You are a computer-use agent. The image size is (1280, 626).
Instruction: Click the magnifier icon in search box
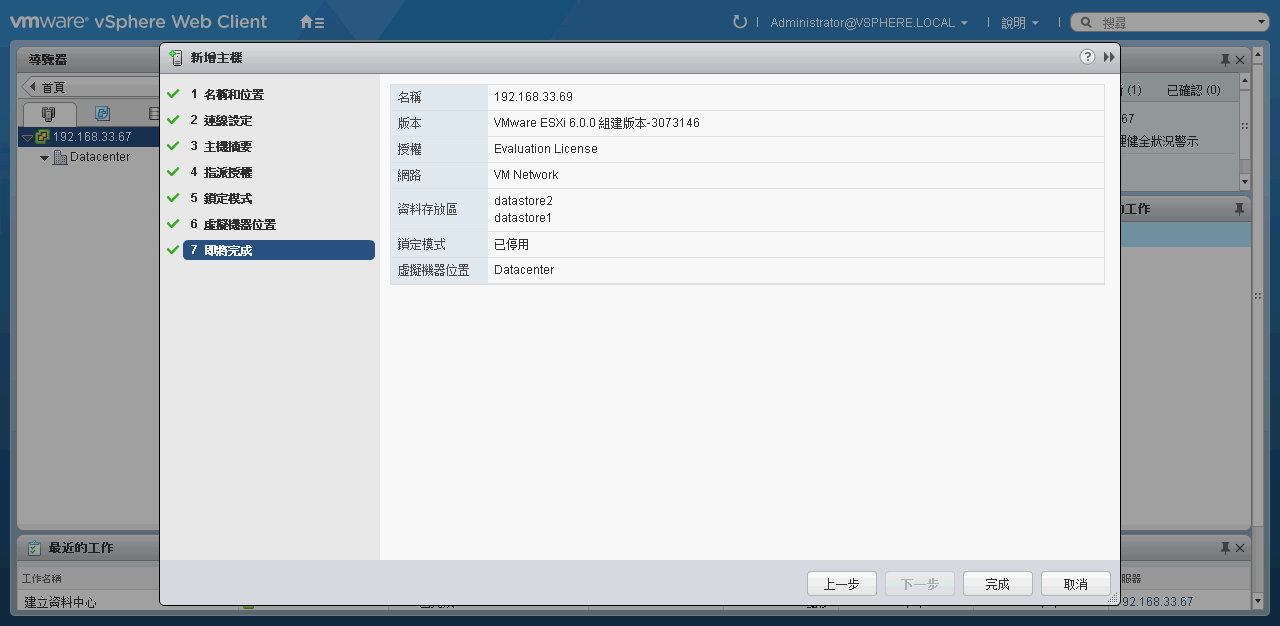(x=1085, y=22)
